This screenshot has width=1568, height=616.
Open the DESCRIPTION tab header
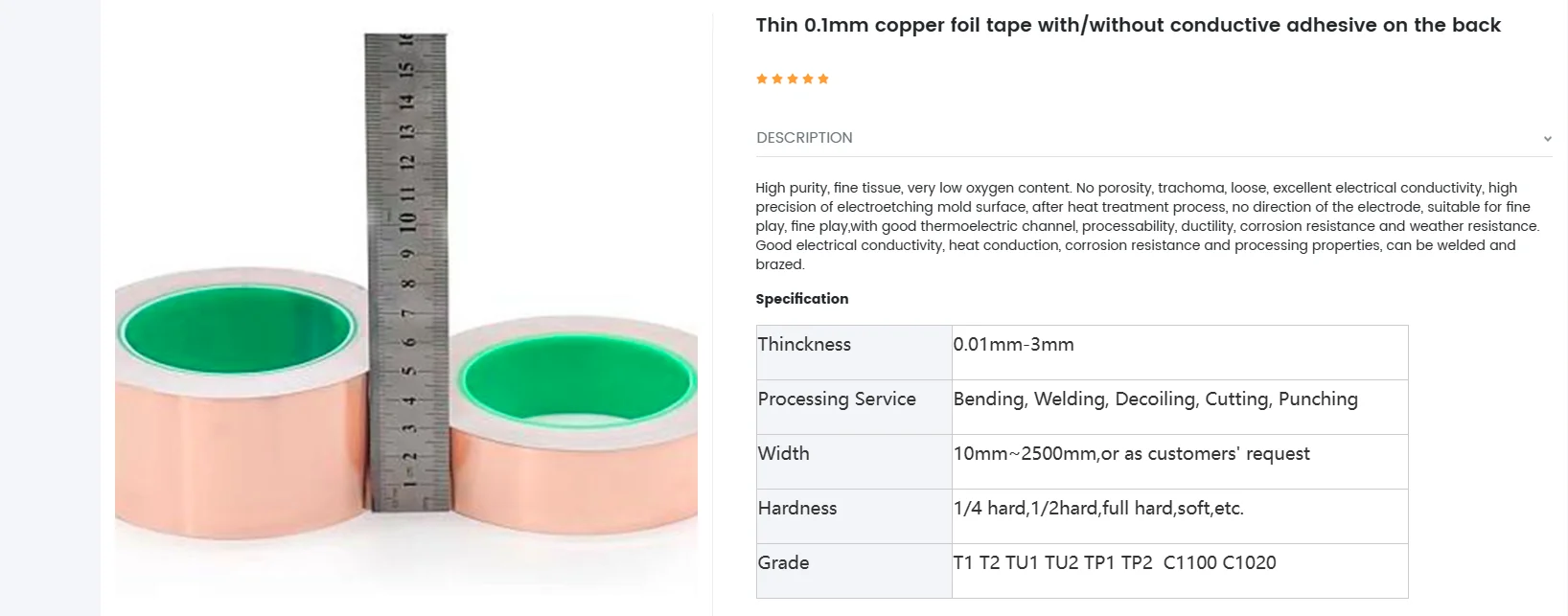[804, 137]
